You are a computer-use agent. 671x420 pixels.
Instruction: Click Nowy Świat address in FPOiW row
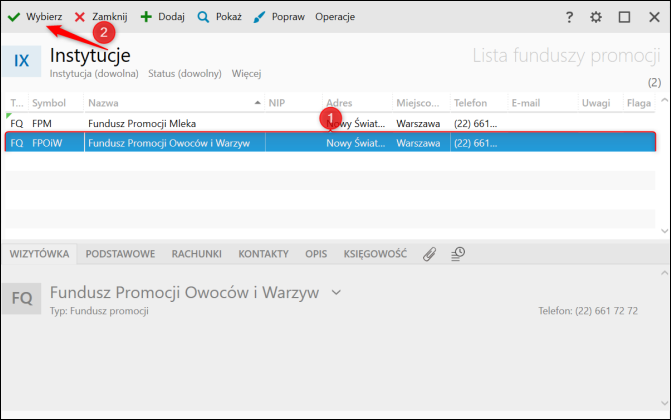(x=356, y=143)
